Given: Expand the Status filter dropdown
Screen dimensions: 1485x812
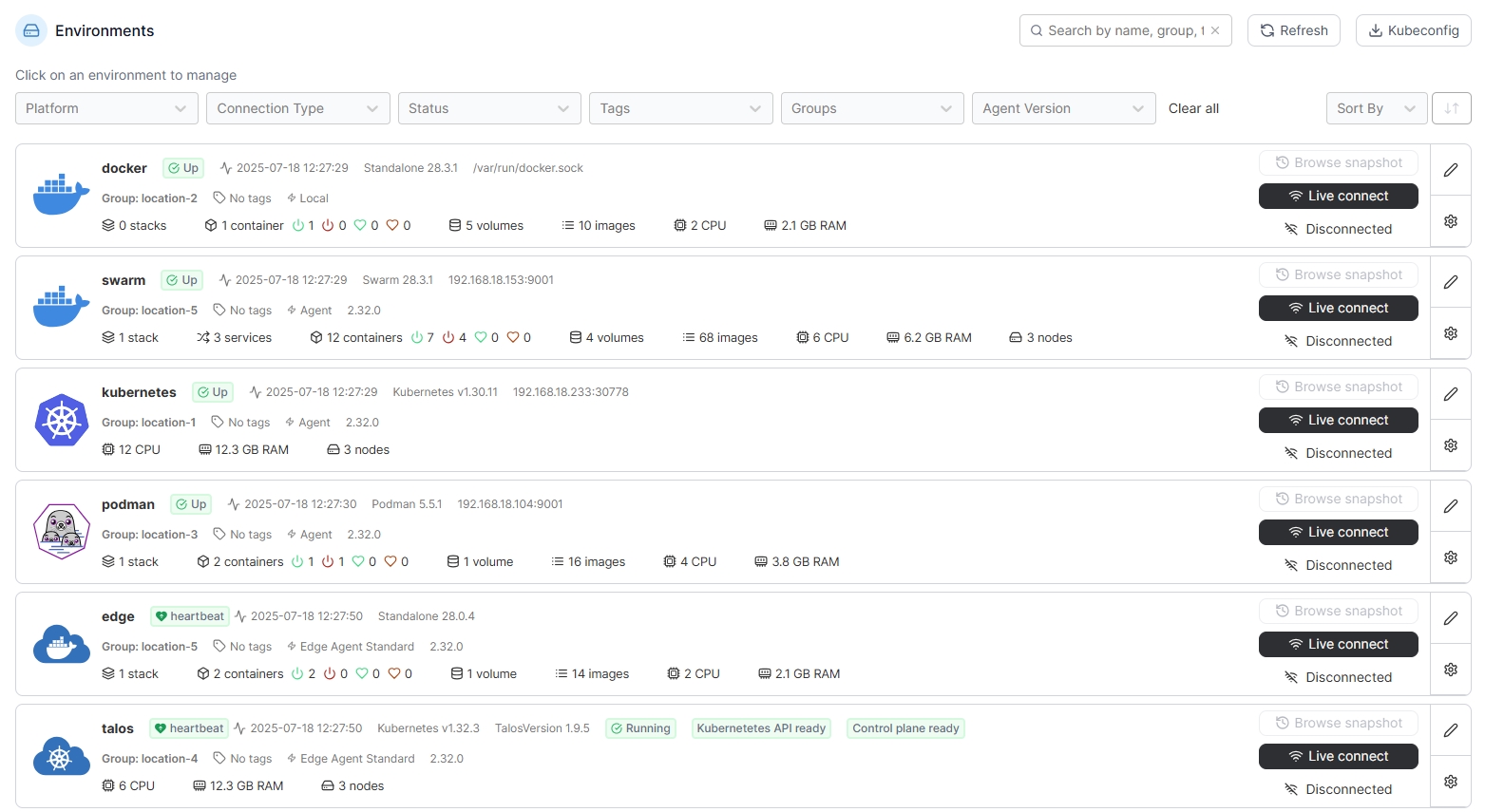Looking at the screenshot, I should [488, 108].
